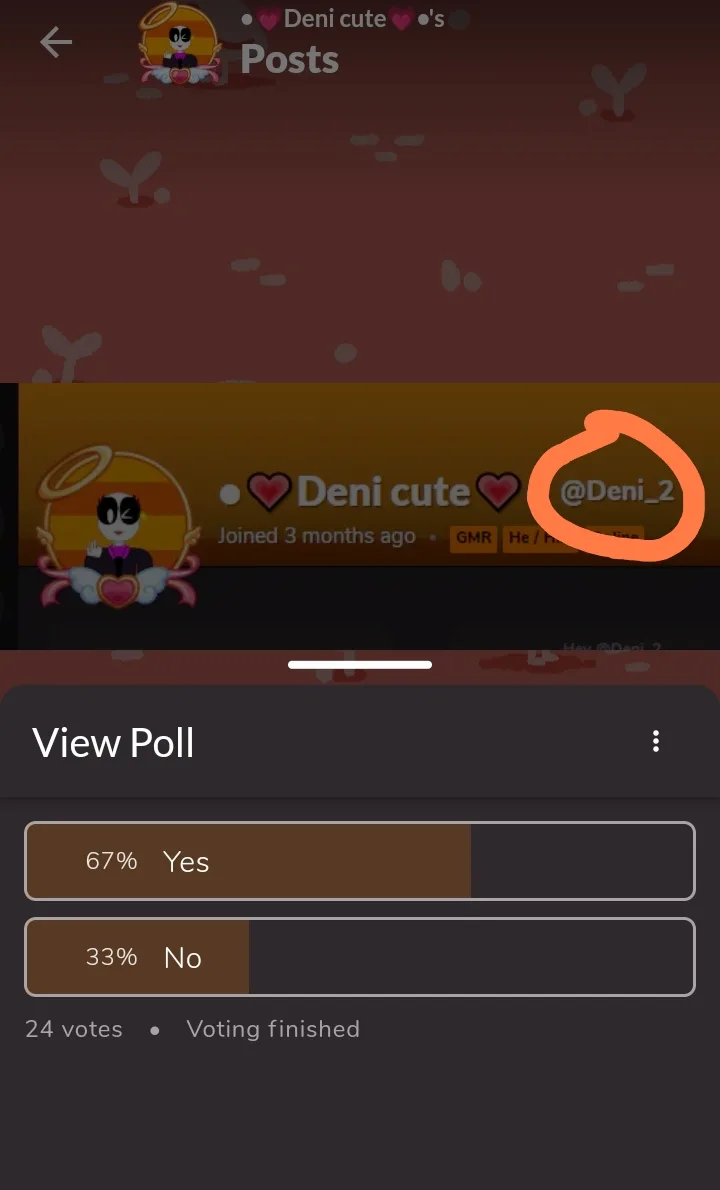Tap the Posts header title

click(289, 60)
